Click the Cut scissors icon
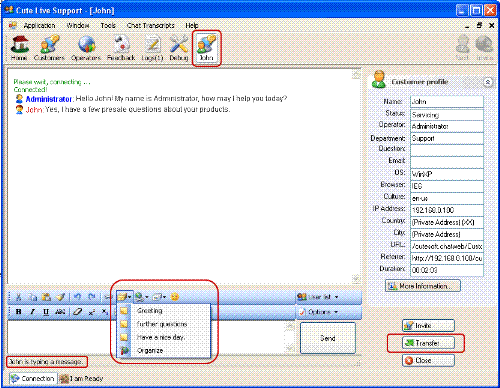Viewport: 500px width, 388px height. [19, 297]
